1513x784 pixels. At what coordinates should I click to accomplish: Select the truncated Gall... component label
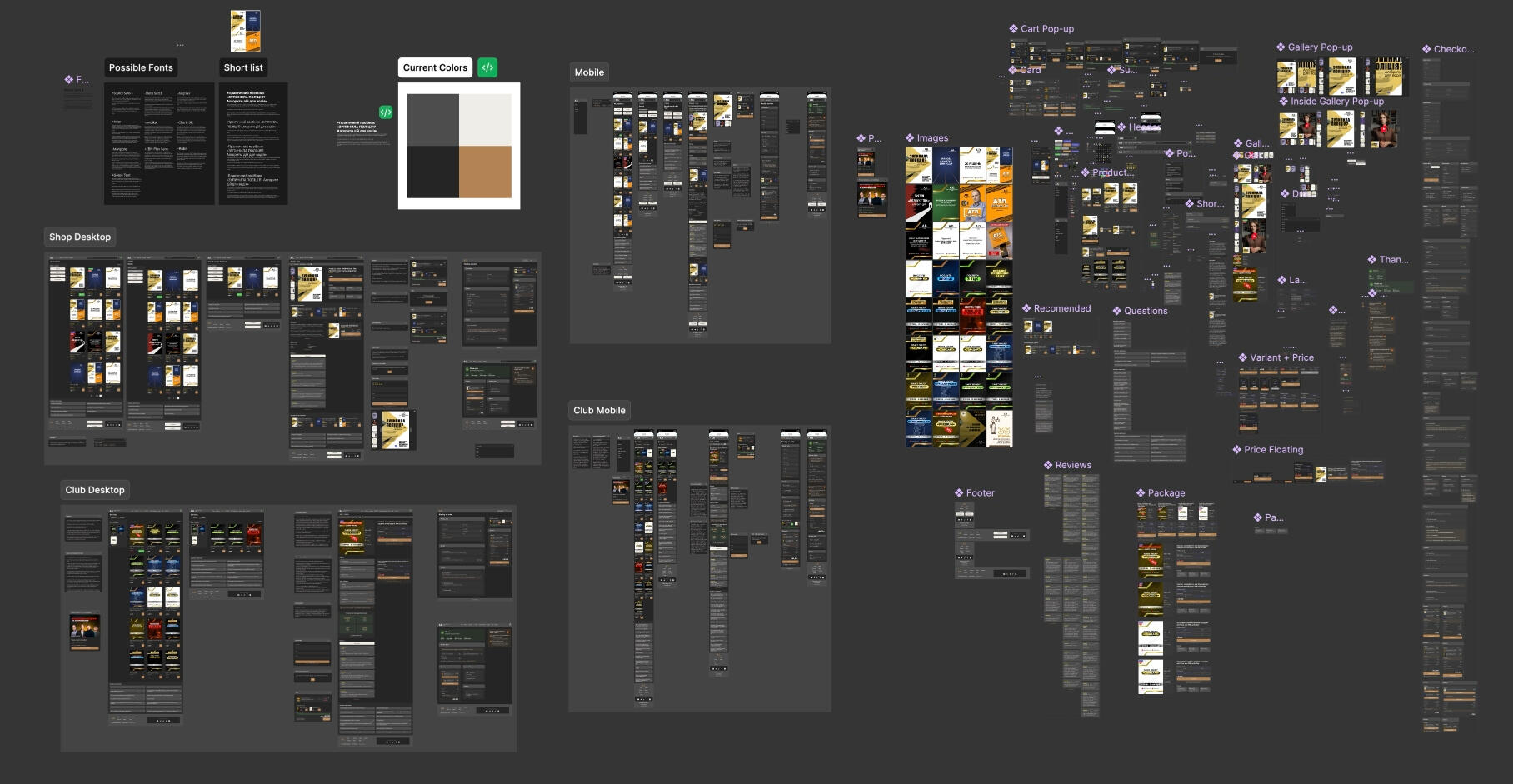tap(1257, 143)
